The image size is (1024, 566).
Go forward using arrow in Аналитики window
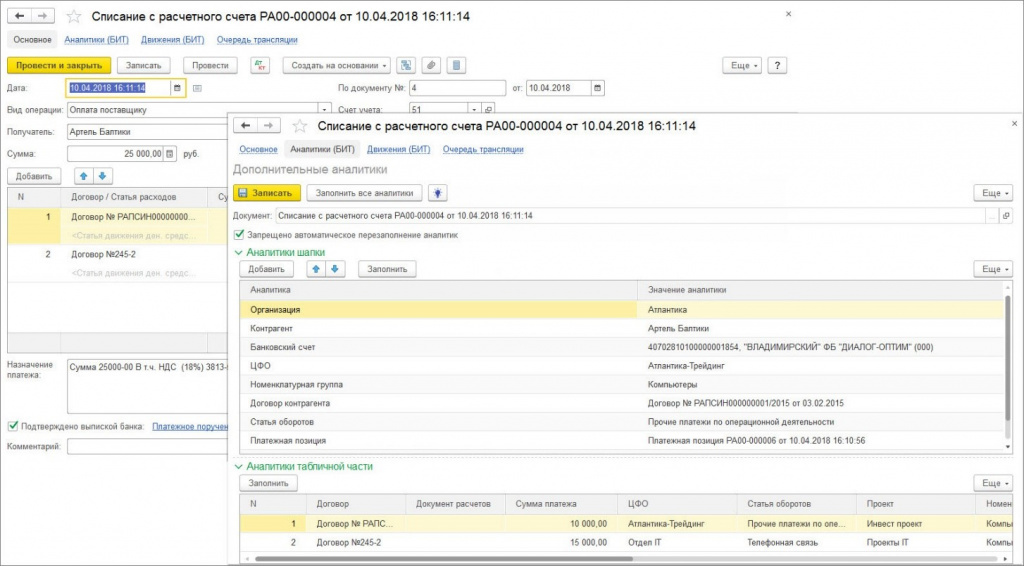(x=268, y=125)
